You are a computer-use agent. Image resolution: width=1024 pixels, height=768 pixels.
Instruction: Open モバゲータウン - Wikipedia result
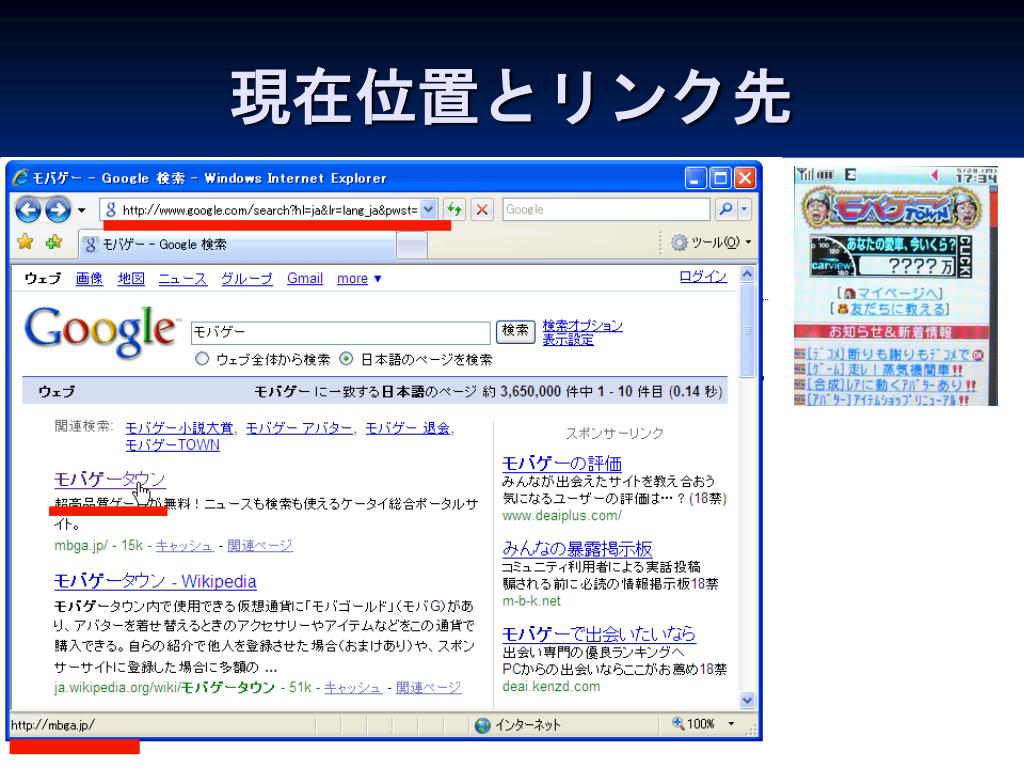point(155,581)
